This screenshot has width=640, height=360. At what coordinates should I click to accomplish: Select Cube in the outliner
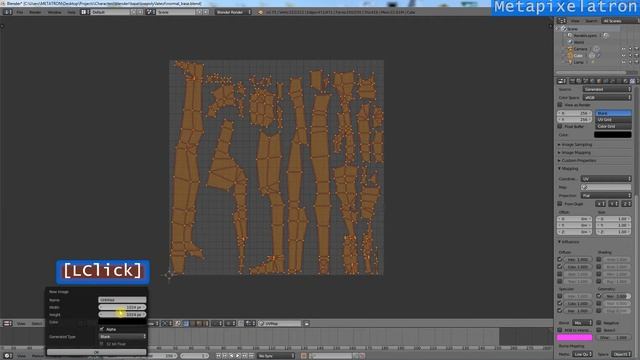(x=578, y=56)
